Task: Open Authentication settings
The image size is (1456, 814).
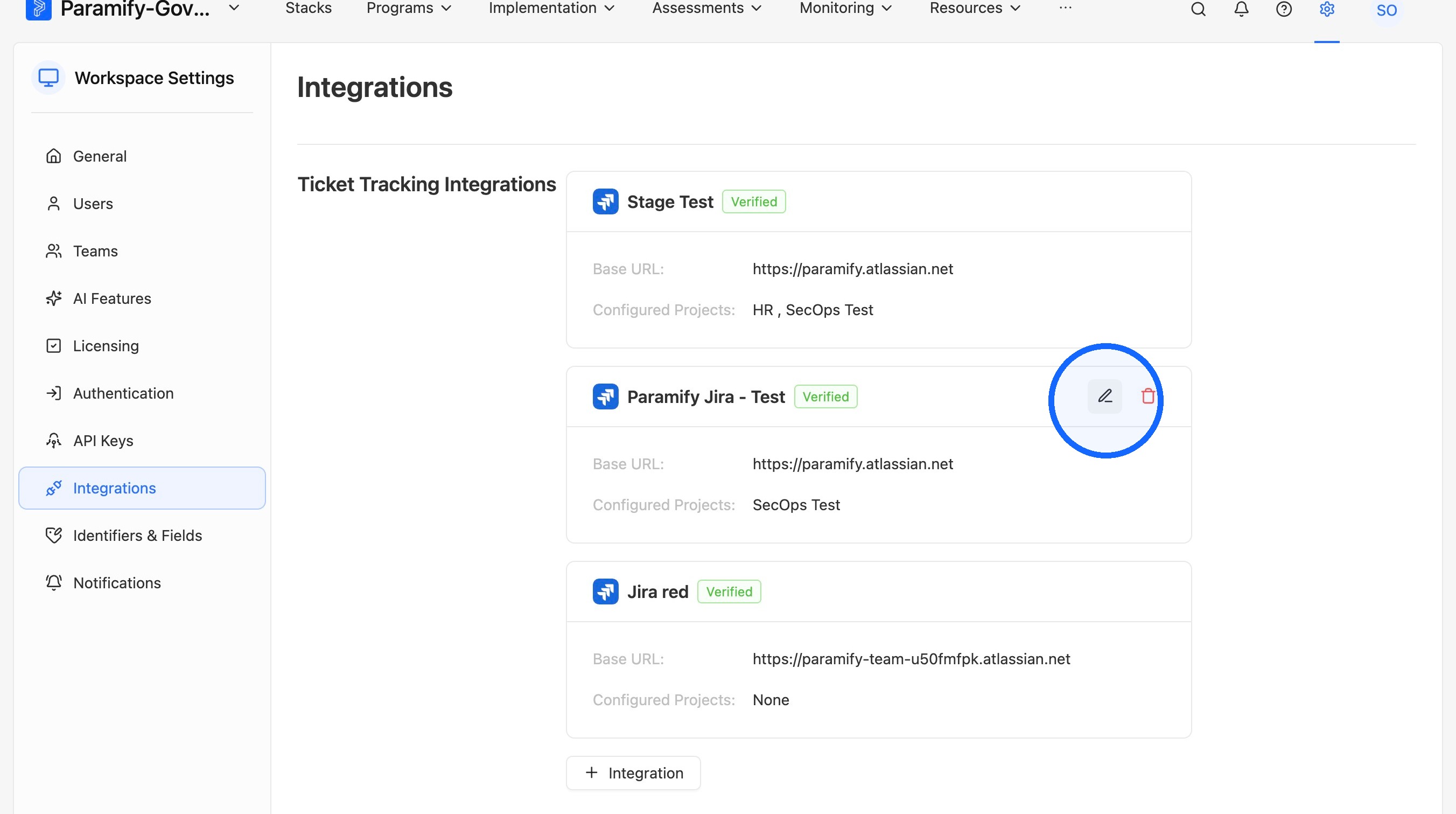Action: click(x=142, y=393)
